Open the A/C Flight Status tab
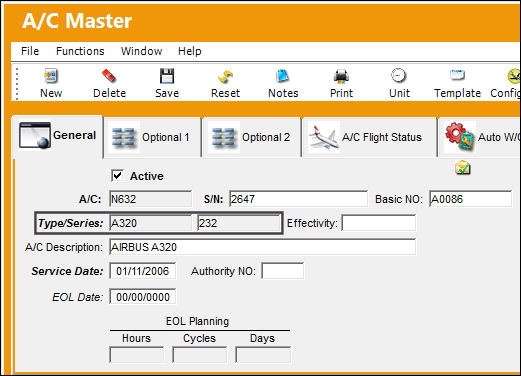The height and width of the screenshot is (376, 521). pyautogui.click(x=369, y=137)
